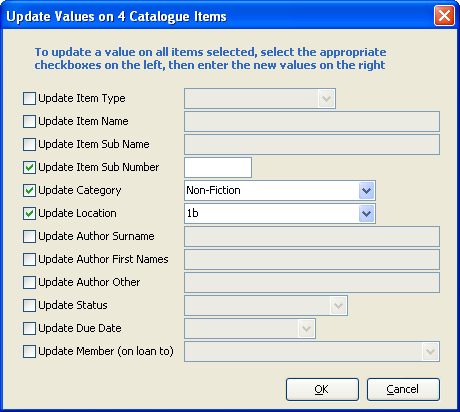
Task: Enable the Update Status checkbox
Action: 29,305
